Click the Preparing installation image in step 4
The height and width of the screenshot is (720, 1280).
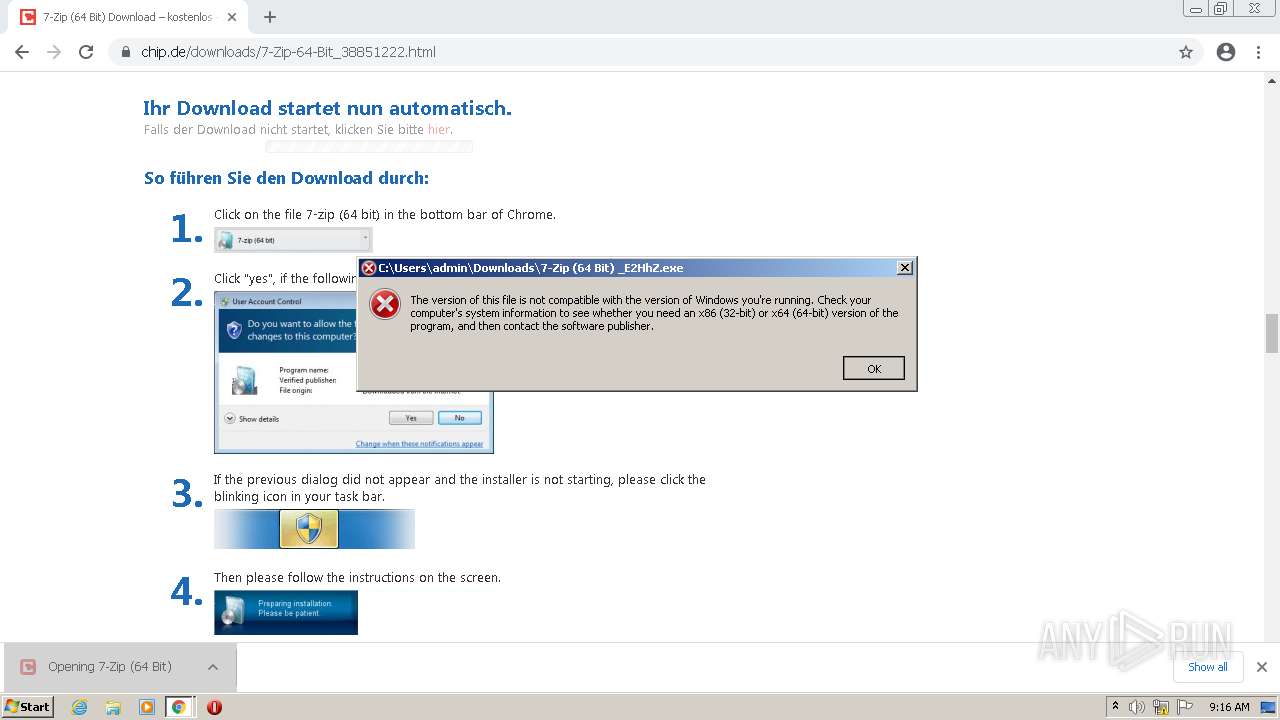pos(286,612)
